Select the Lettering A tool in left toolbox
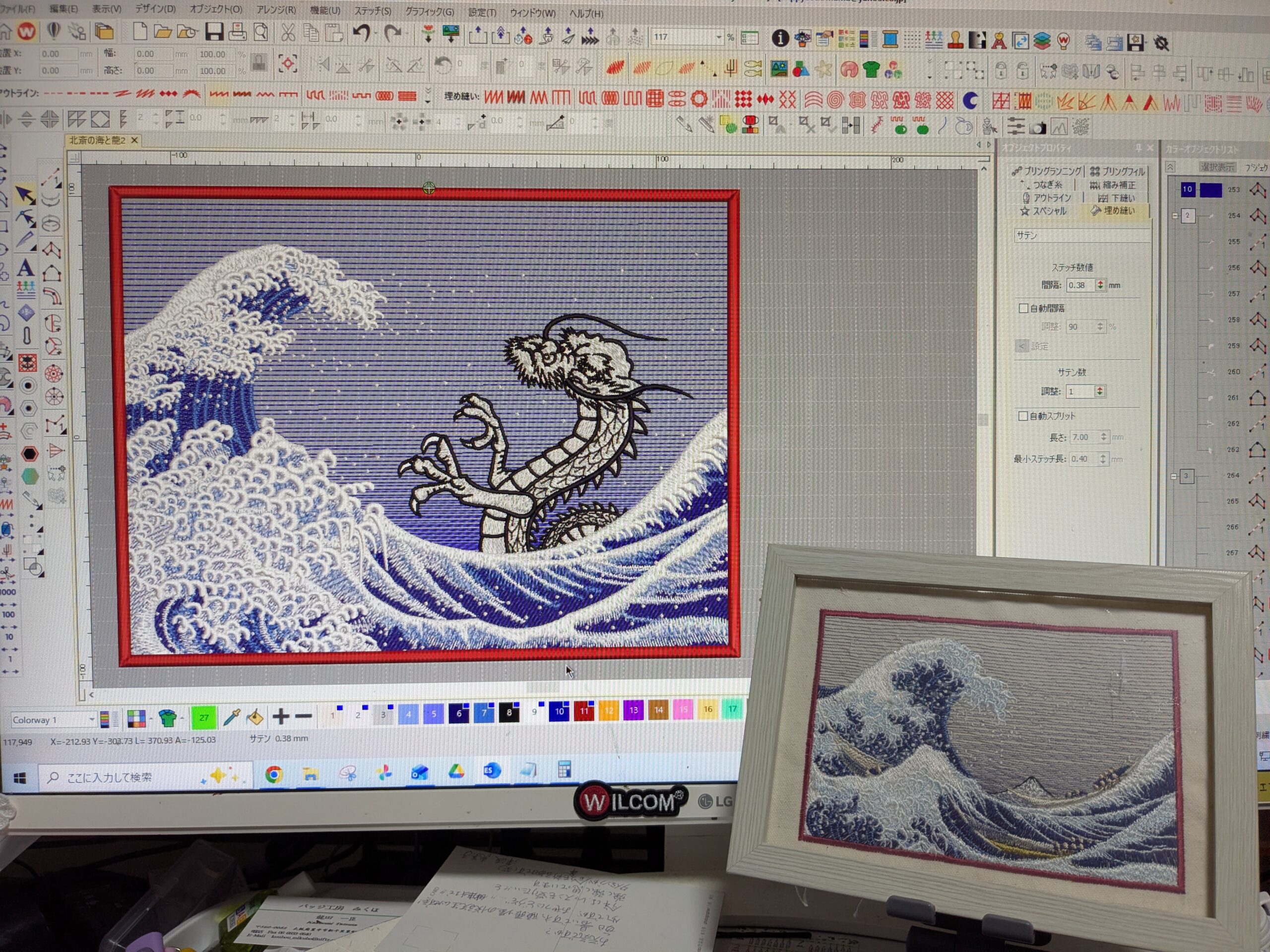Viewport: 1270px width, 952px height. (25, 268)
